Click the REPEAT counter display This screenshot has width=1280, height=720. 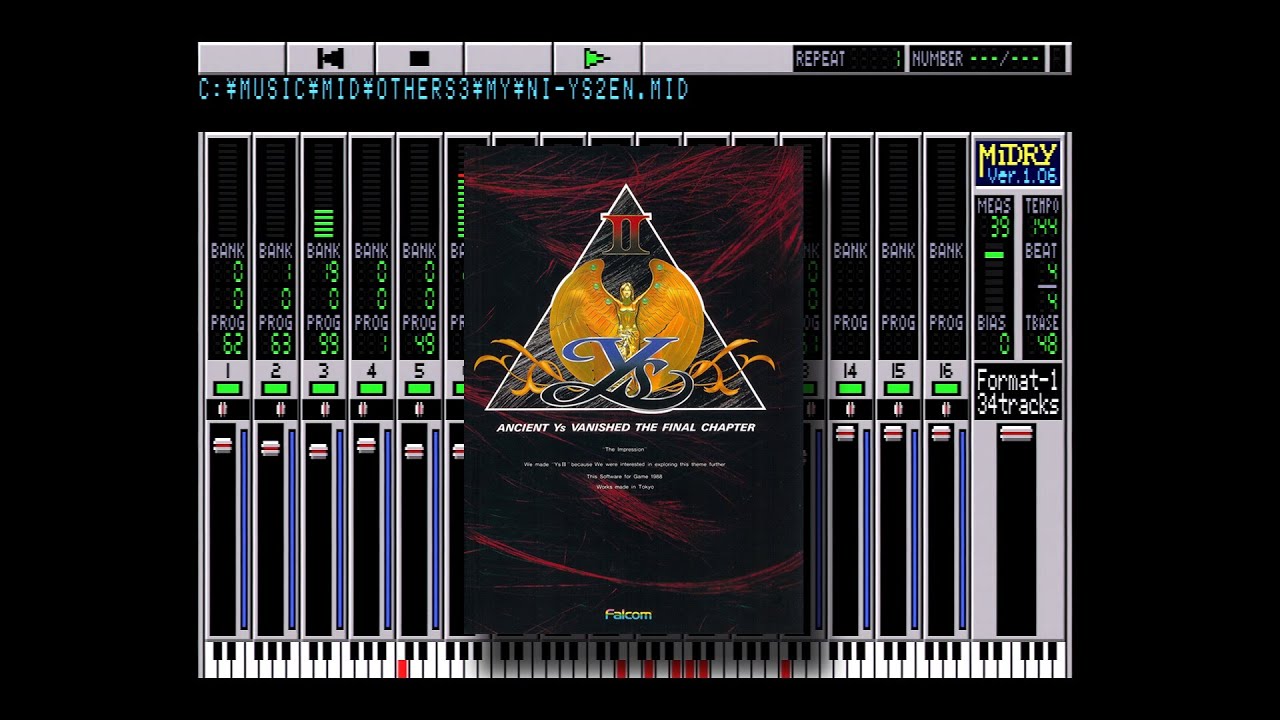pyautogui.click(x=849, y=59)
